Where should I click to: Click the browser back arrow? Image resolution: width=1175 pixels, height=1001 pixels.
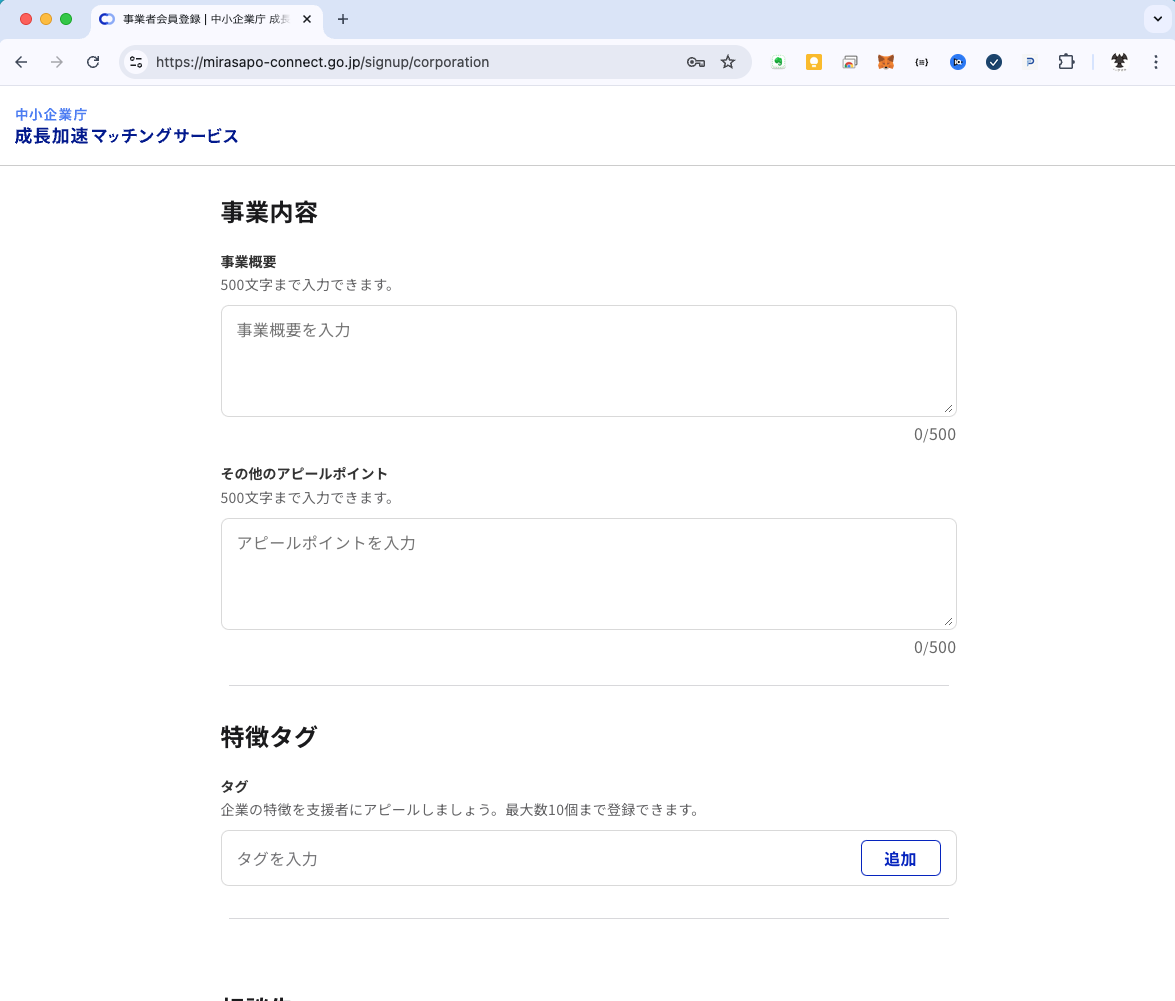pyautogui.click(x=21, y=62)
